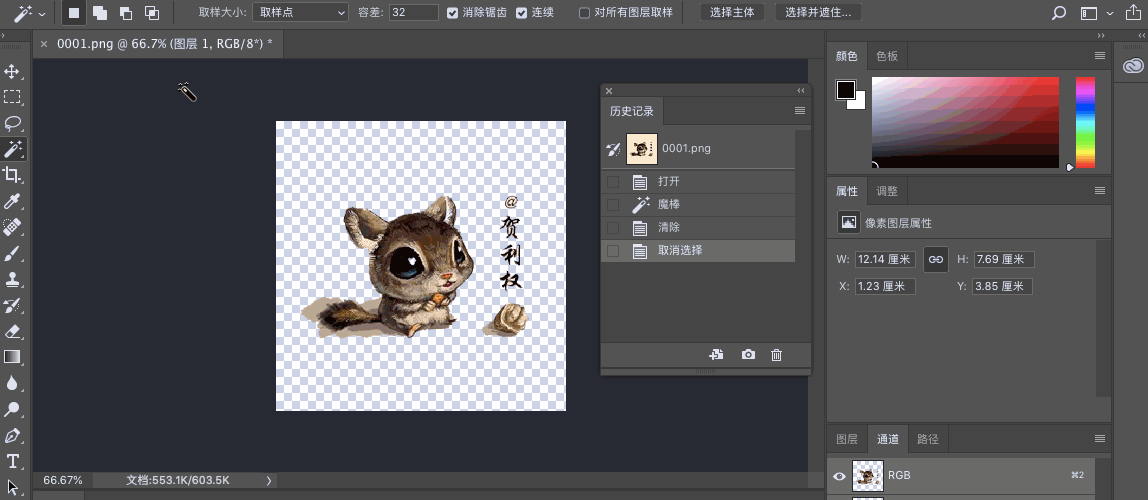Image resolution: width=1148 pixels, height=500 pixels.
Task: Select the Magic Wand tool in toolbar
Action: [x=12, y=149]
